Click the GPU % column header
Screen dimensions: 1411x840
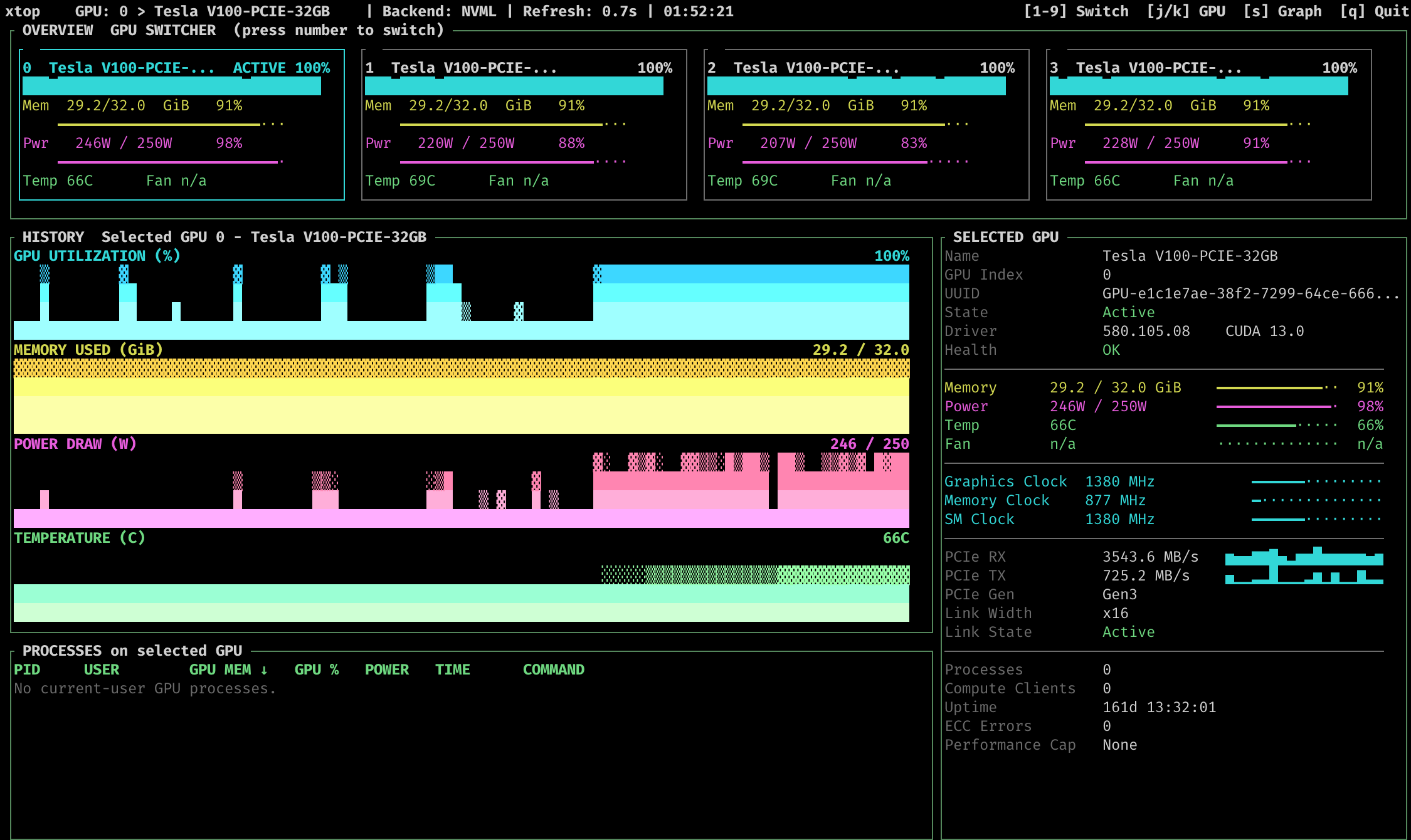tap(317, 669)
